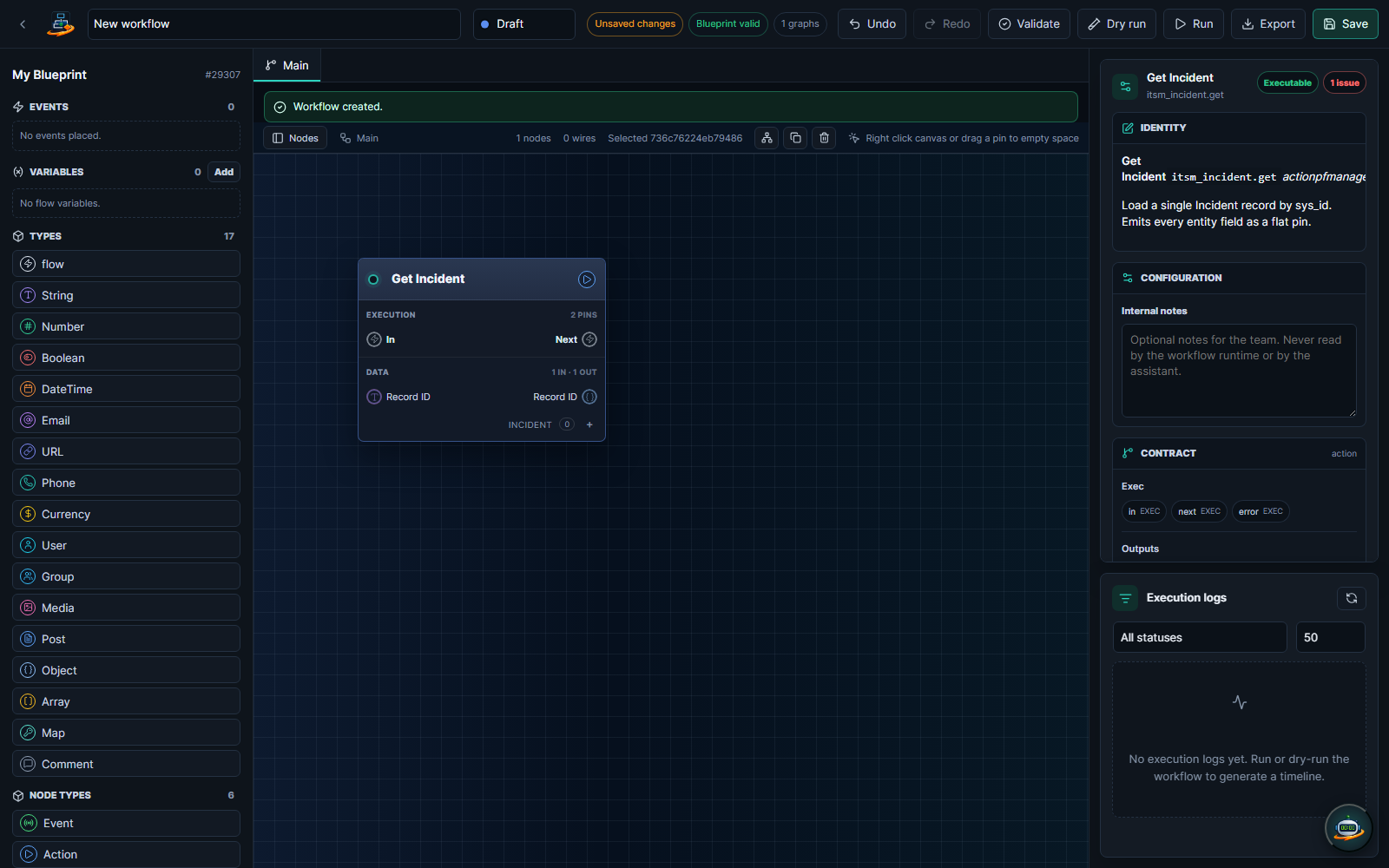Open the All statuses filter dropdown
Viewport: 1389px width, 868px height.
[x=1200, y=637]
